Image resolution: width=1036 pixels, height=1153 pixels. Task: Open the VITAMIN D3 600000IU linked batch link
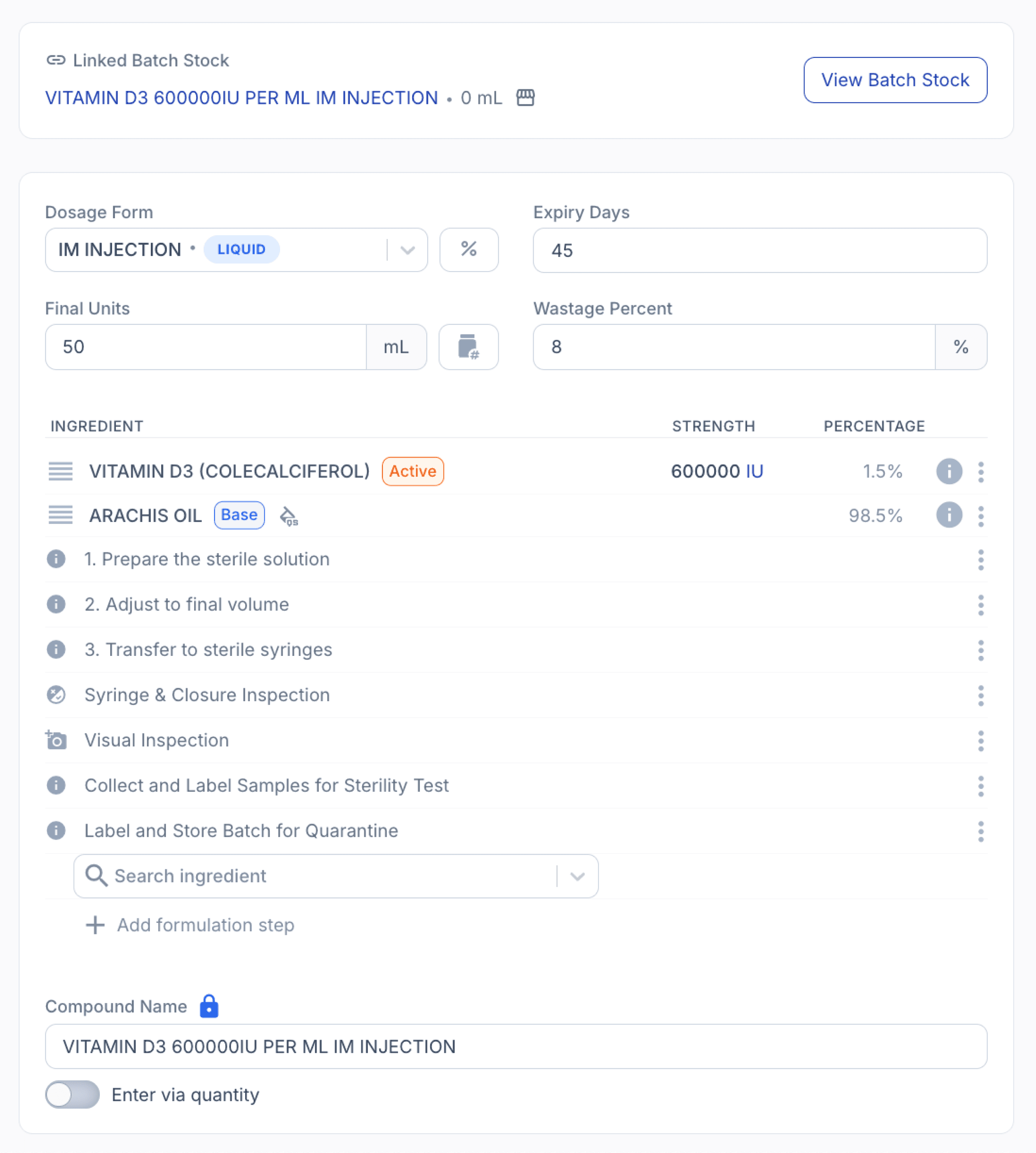coord(241,98)
